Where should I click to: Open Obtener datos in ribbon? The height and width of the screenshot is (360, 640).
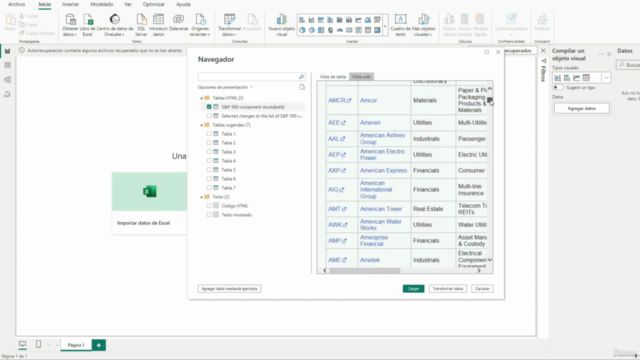(70, 24)
